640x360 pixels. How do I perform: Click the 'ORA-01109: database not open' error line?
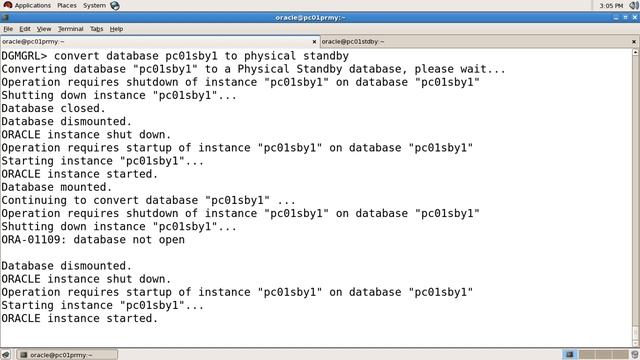pos(93,240)
